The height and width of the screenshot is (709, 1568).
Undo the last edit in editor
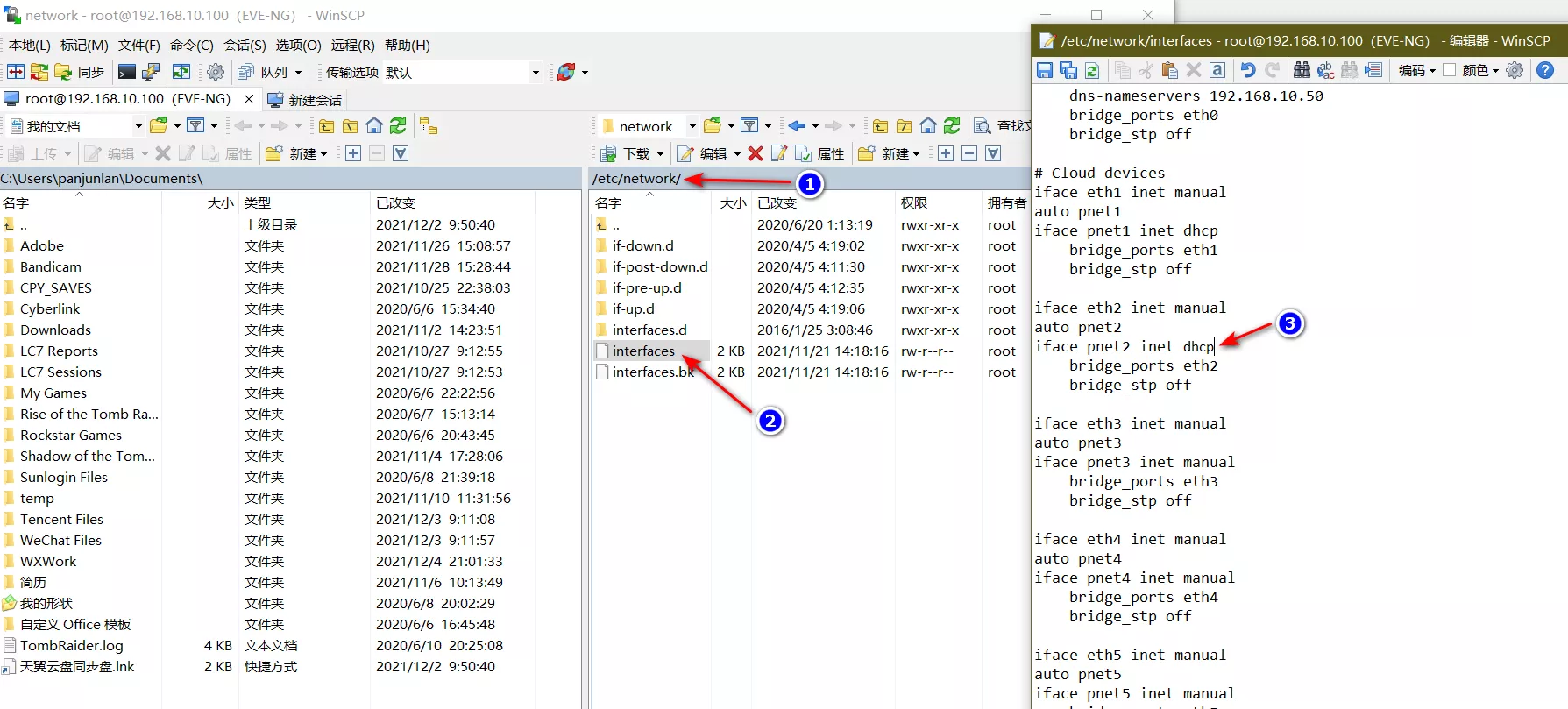pyautogui.click(x=1248, y=71)
